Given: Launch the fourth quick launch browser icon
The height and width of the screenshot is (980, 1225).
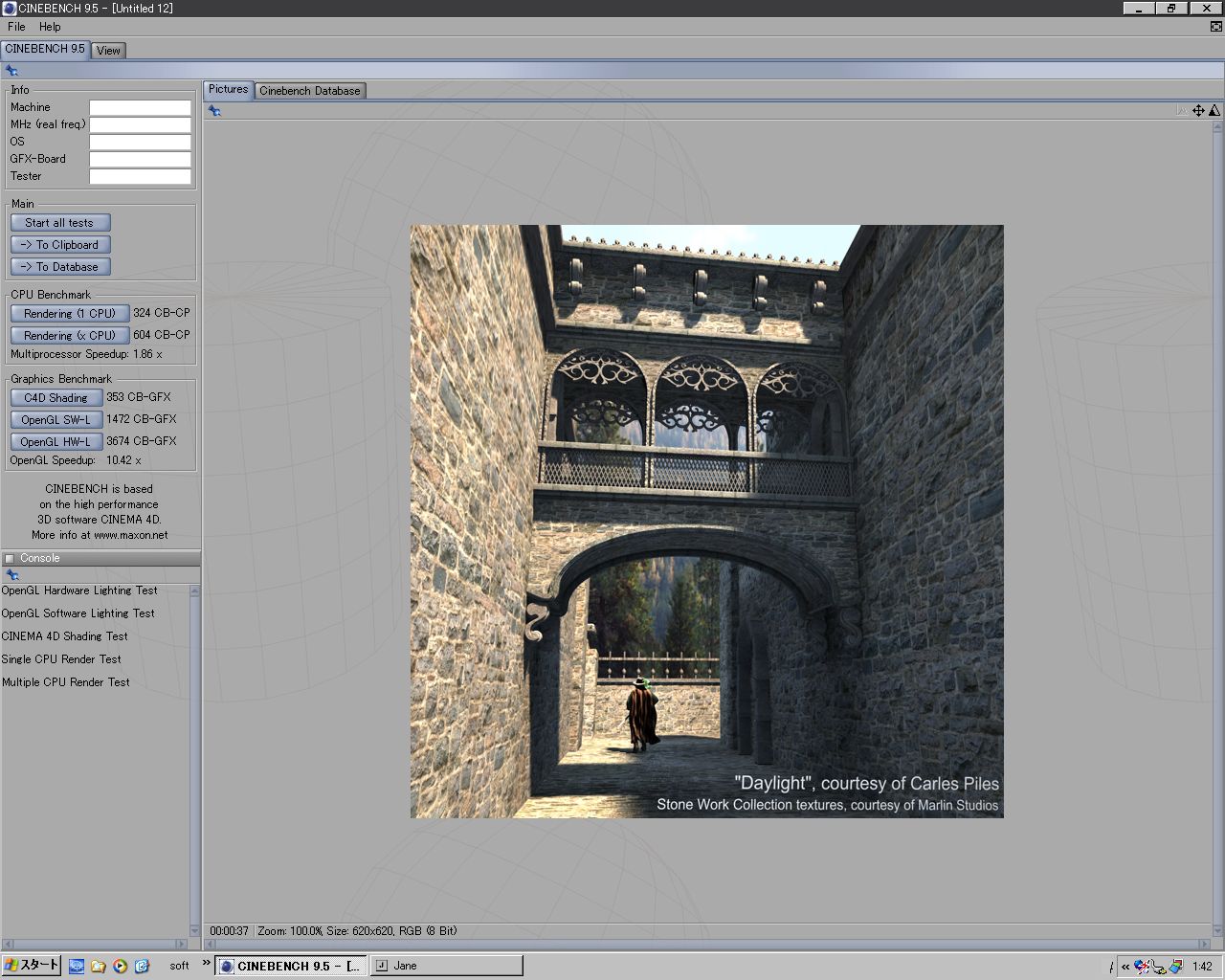Looking at the screenshot, I should pyautogui.click(x=142, y=966).
